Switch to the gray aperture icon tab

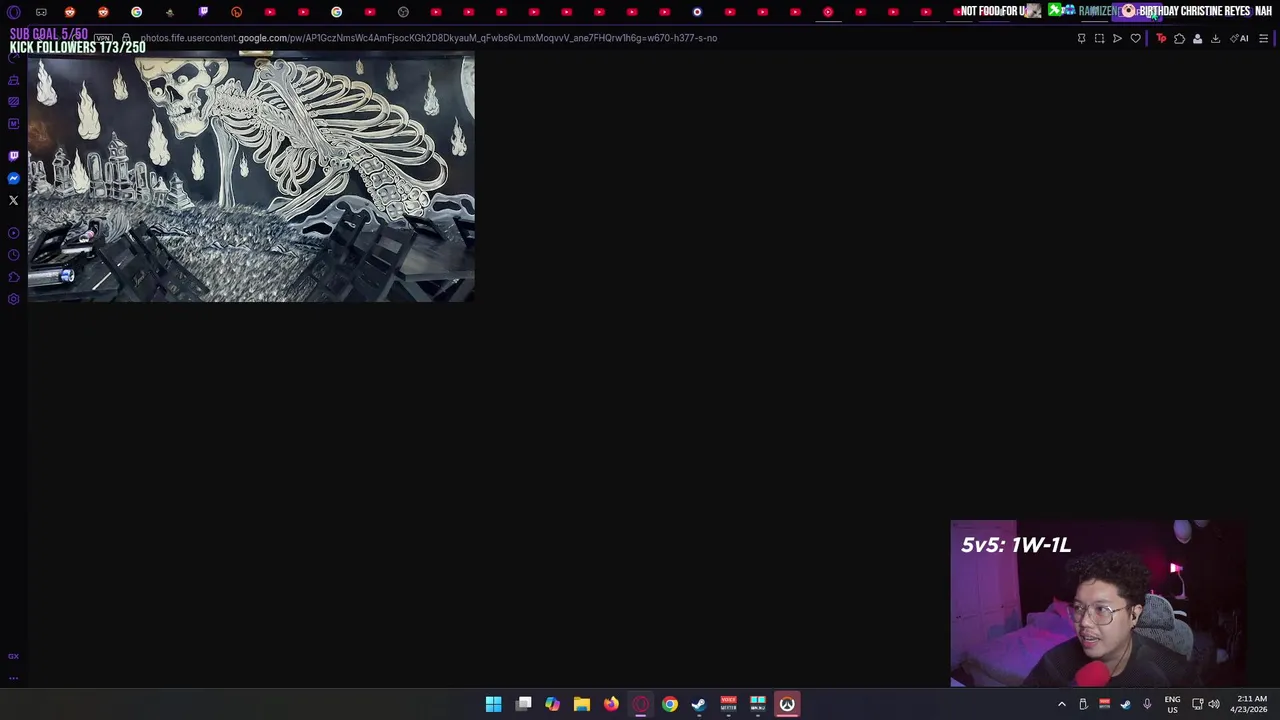tap(403, 12)
